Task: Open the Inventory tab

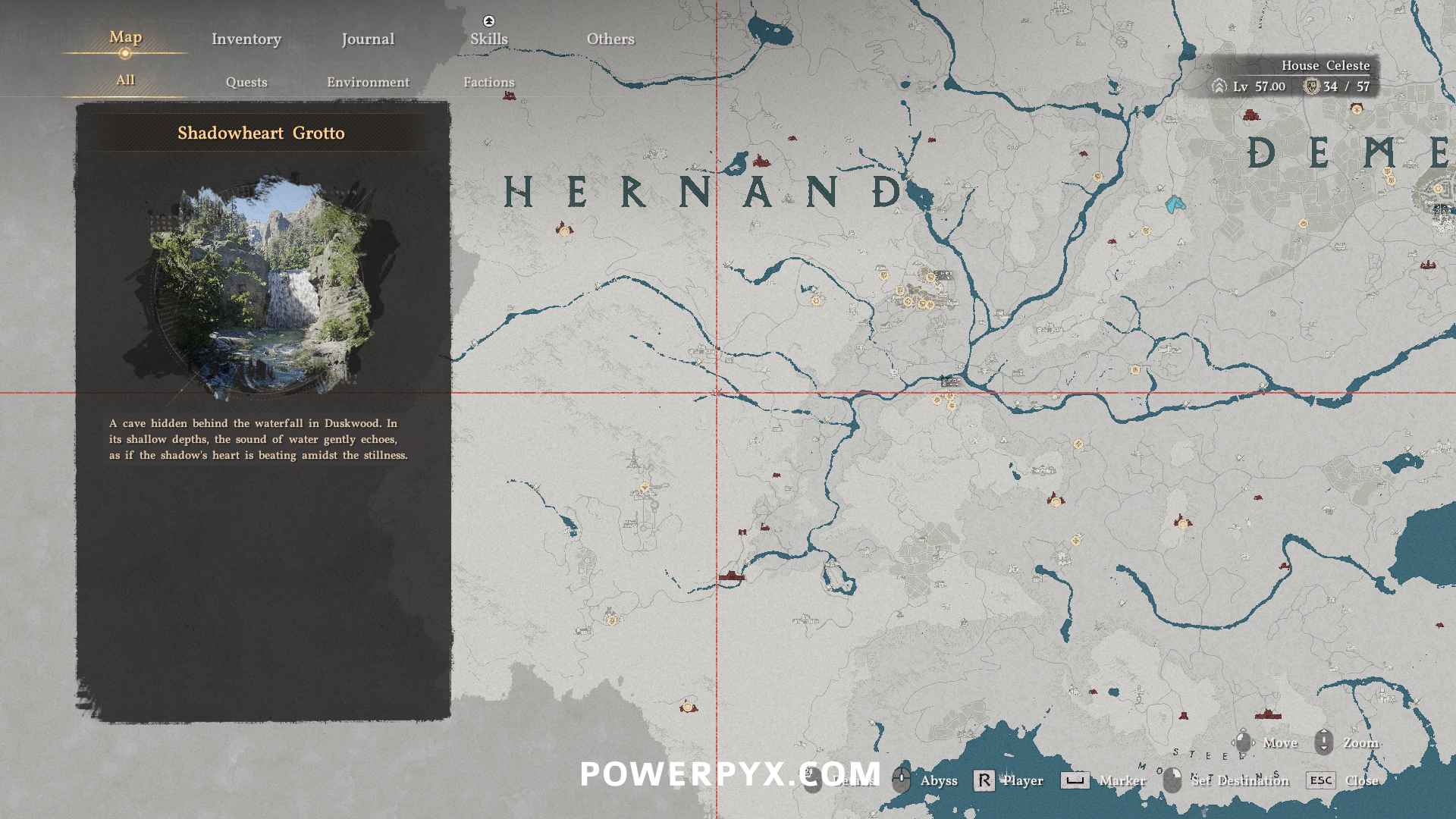Action: click(246, 39)
